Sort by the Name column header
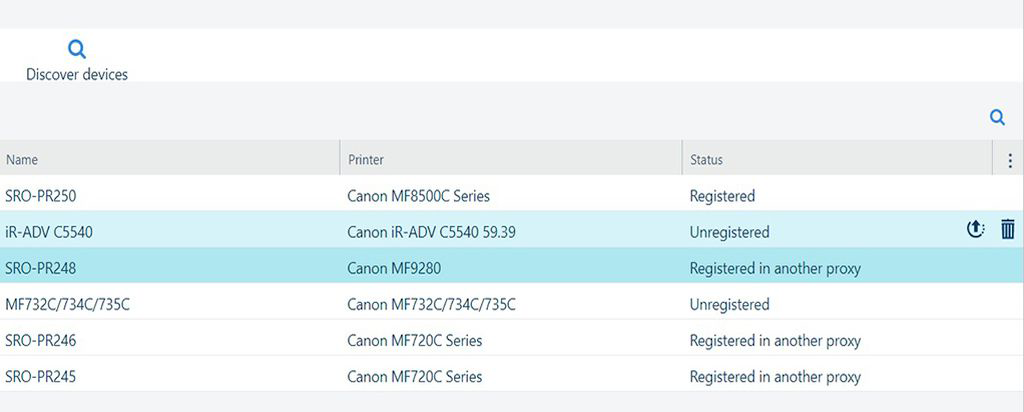This screenshot has width=1024, height=412. coord(22,160)
